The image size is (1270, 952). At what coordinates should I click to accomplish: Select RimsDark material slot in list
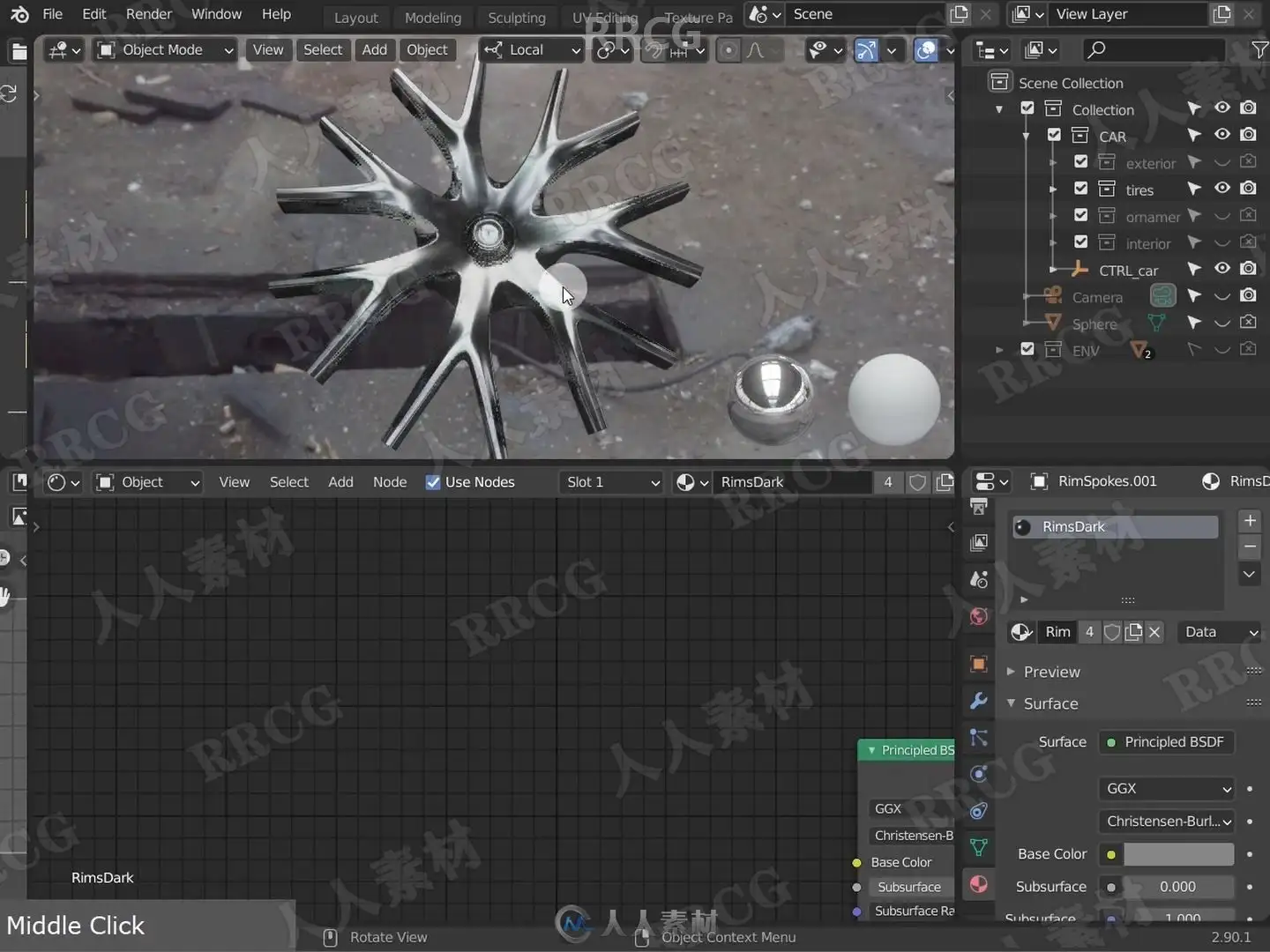pos(1116,527)
